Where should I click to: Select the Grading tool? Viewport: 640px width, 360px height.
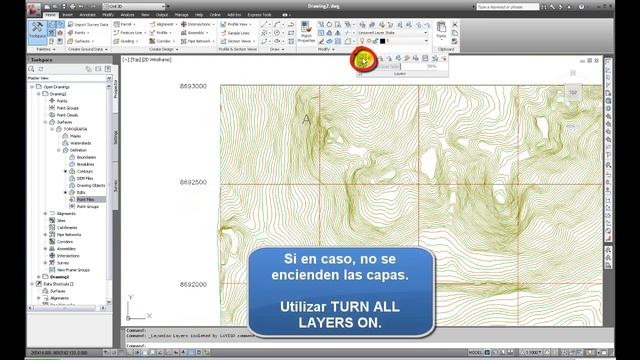point(126,41)
